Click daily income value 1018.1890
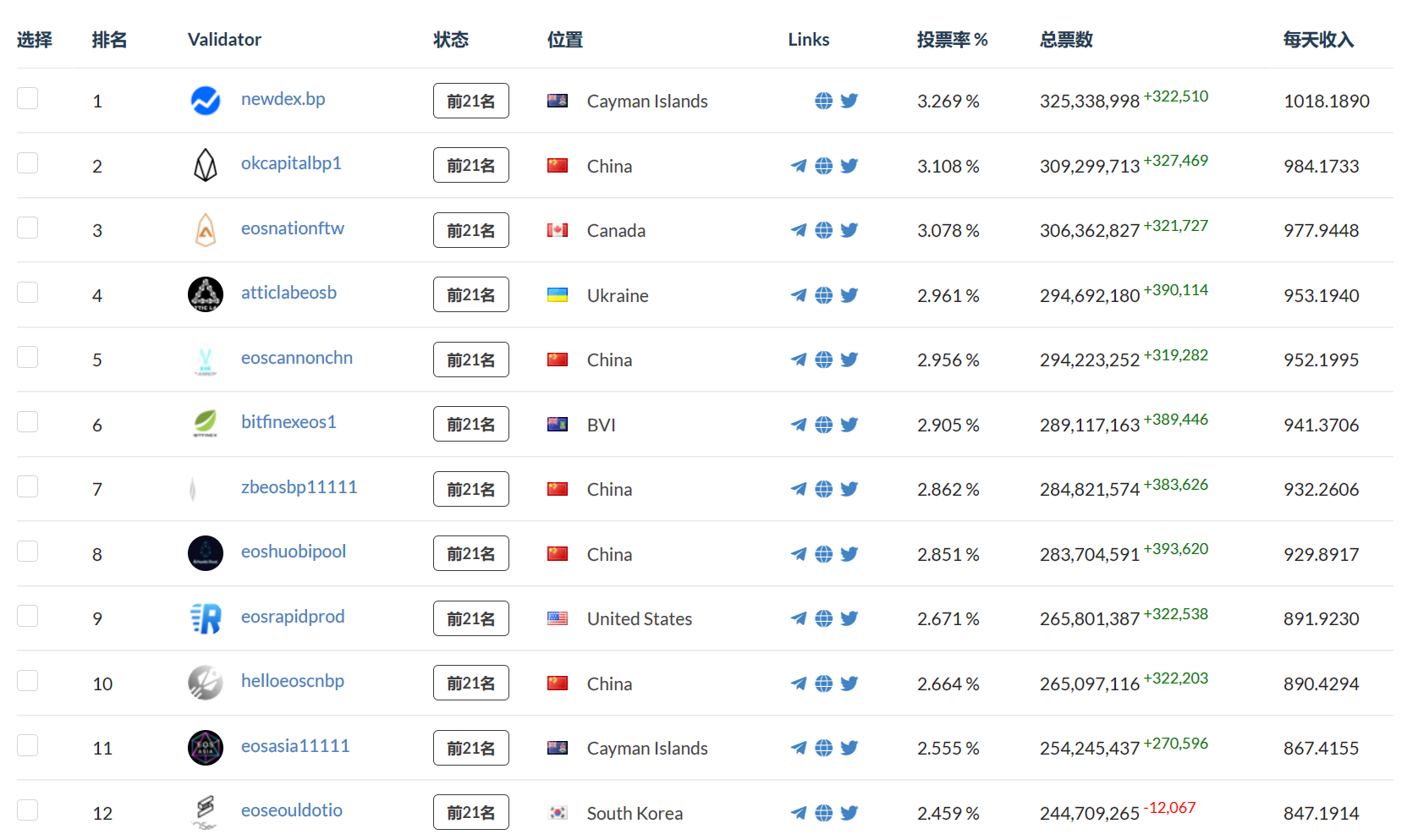The image size is (1407, 840). (x=1327, y=102)
